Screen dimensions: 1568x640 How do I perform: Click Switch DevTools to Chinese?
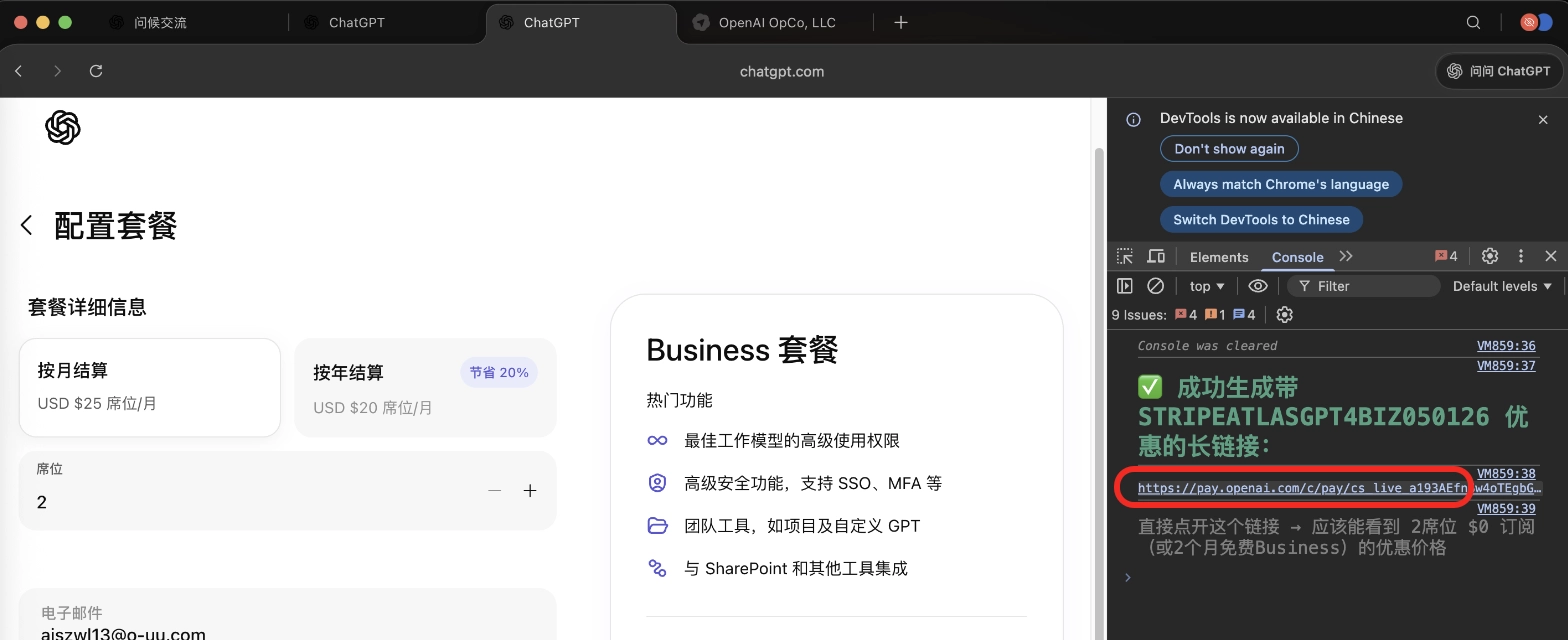[x=1261, y=219]
